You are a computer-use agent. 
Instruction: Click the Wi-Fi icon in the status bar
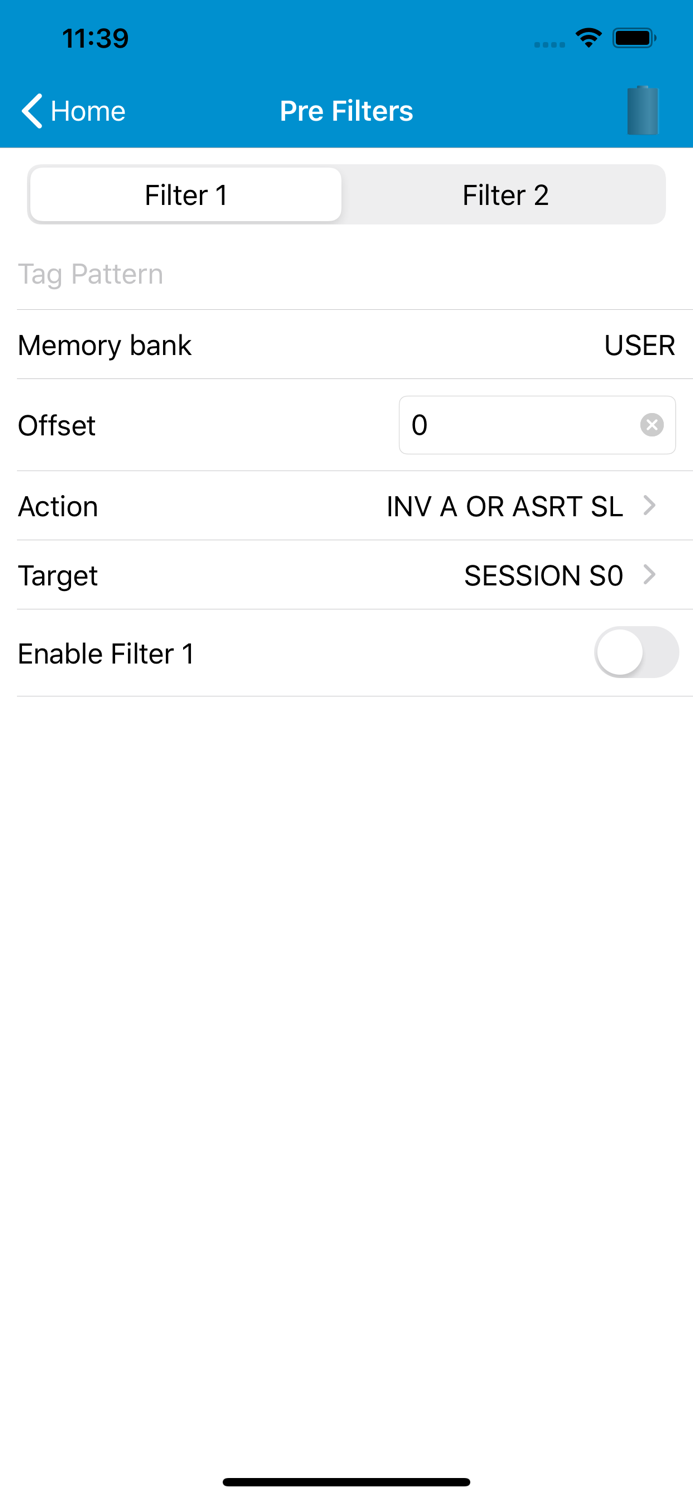[x=588, y=38]
